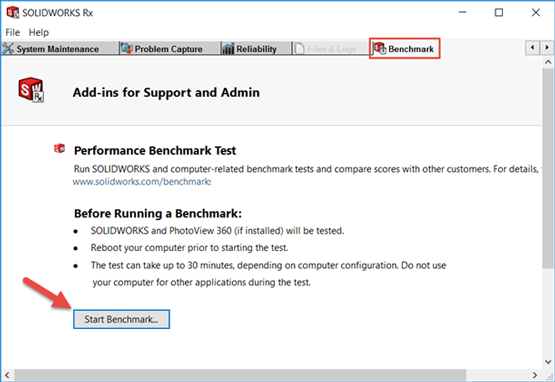
Task: Click the Before Running a Benchmark heading
Action: click(x=158, y=213)
